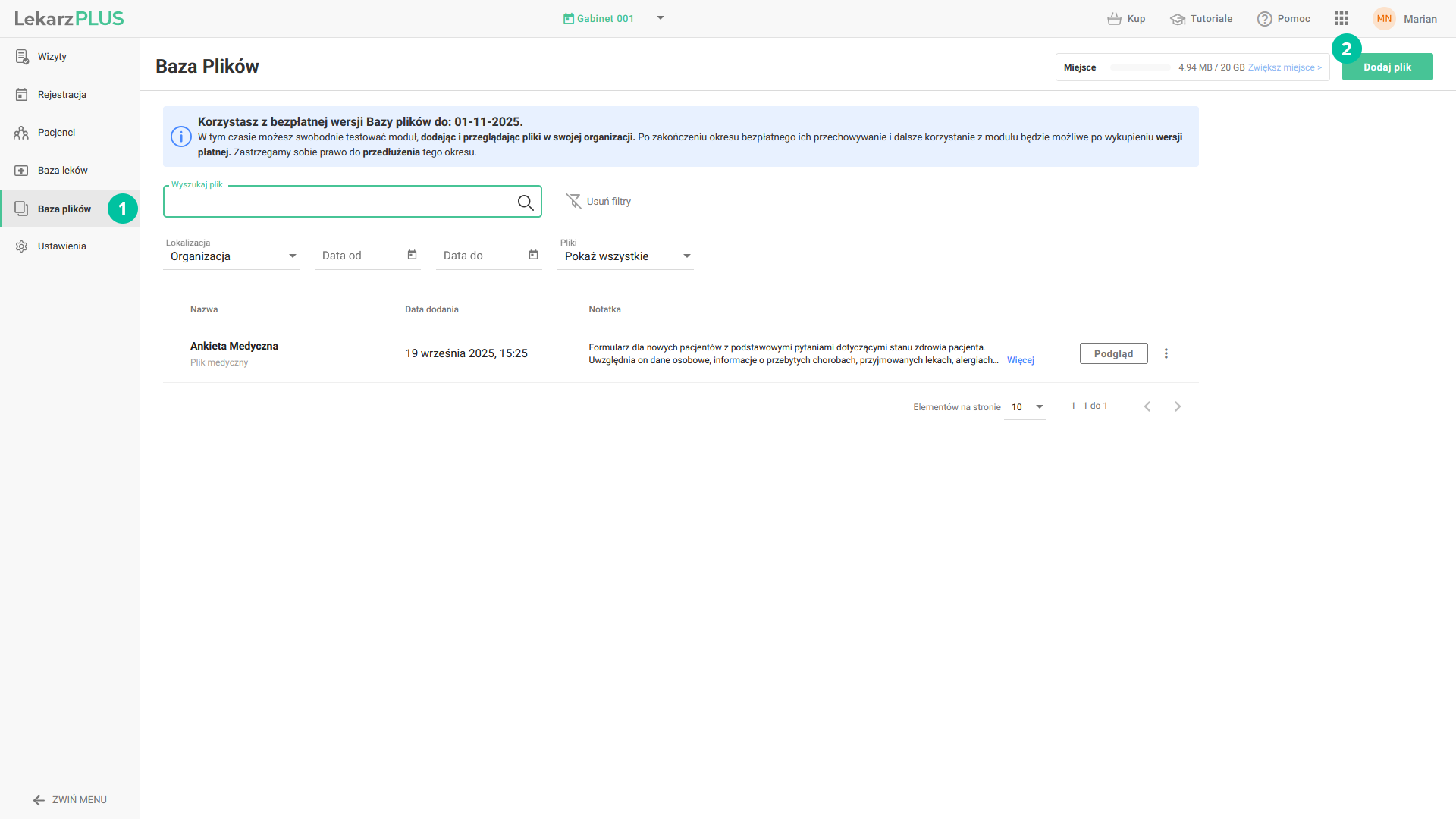This screenshot has width=1456, height=819.
Task: Click the MN user avatar
Action: click(1384, 19)
